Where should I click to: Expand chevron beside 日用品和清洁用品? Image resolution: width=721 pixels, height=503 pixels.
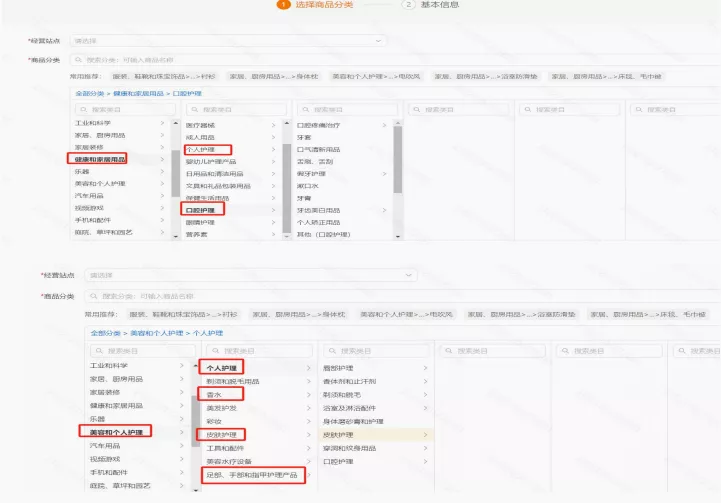(273, 174)
